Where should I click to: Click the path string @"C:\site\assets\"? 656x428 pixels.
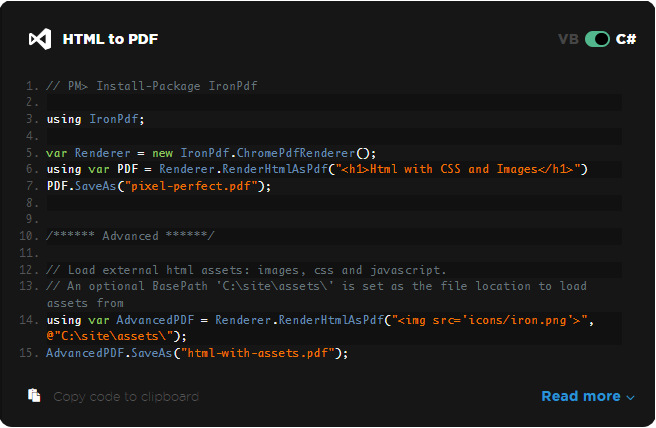tap(110, 336)
